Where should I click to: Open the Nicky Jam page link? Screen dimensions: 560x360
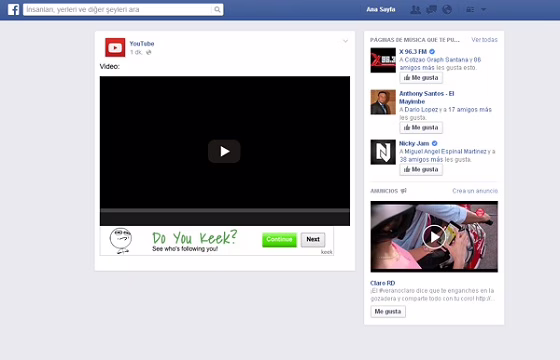click(414, 143)
